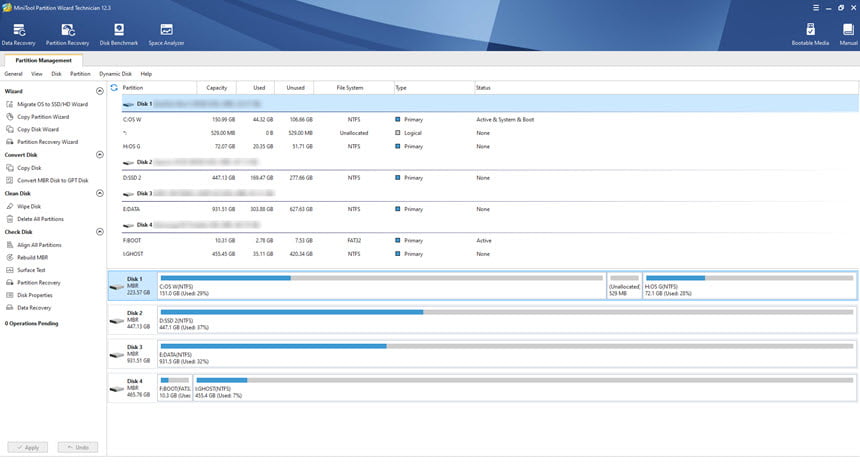This screenshot has width=860, height=466.
Task: Open the Manual
Action: (x=848, y=35)
